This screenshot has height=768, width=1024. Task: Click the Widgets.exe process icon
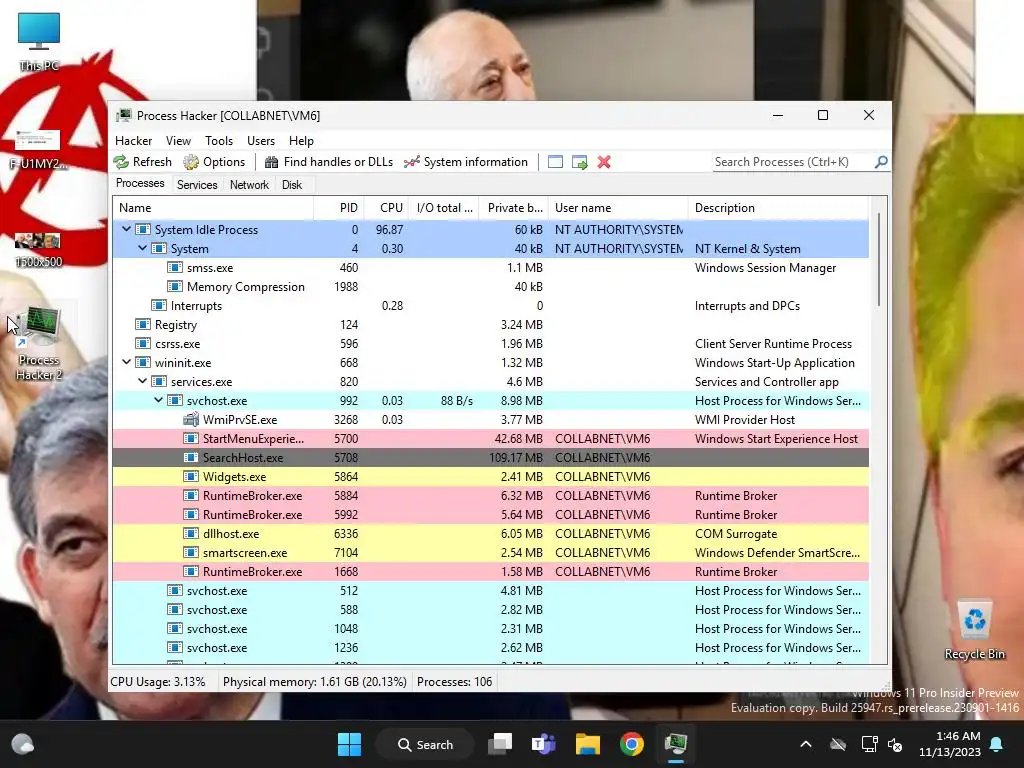[191, 477]
